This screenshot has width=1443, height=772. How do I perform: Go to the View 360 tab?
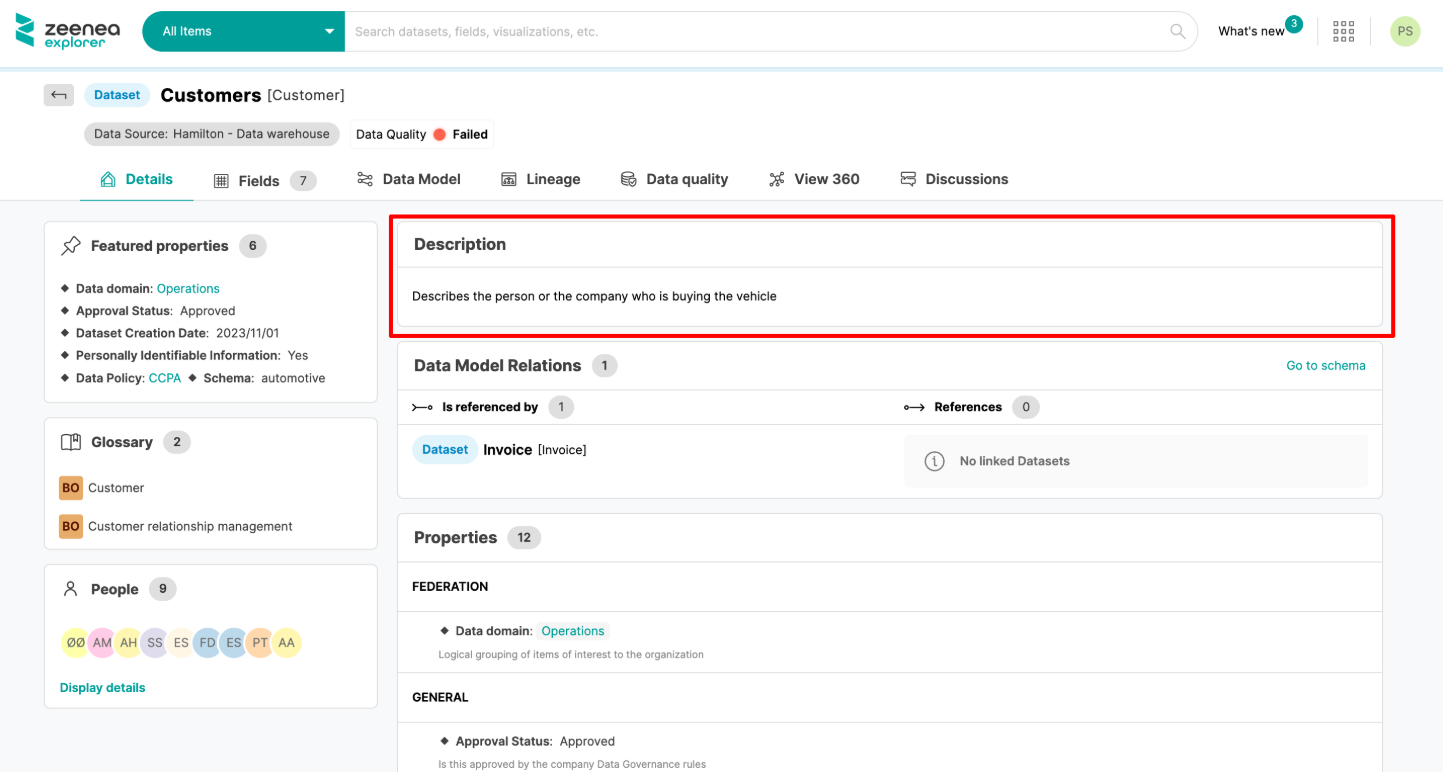point(814,179)
